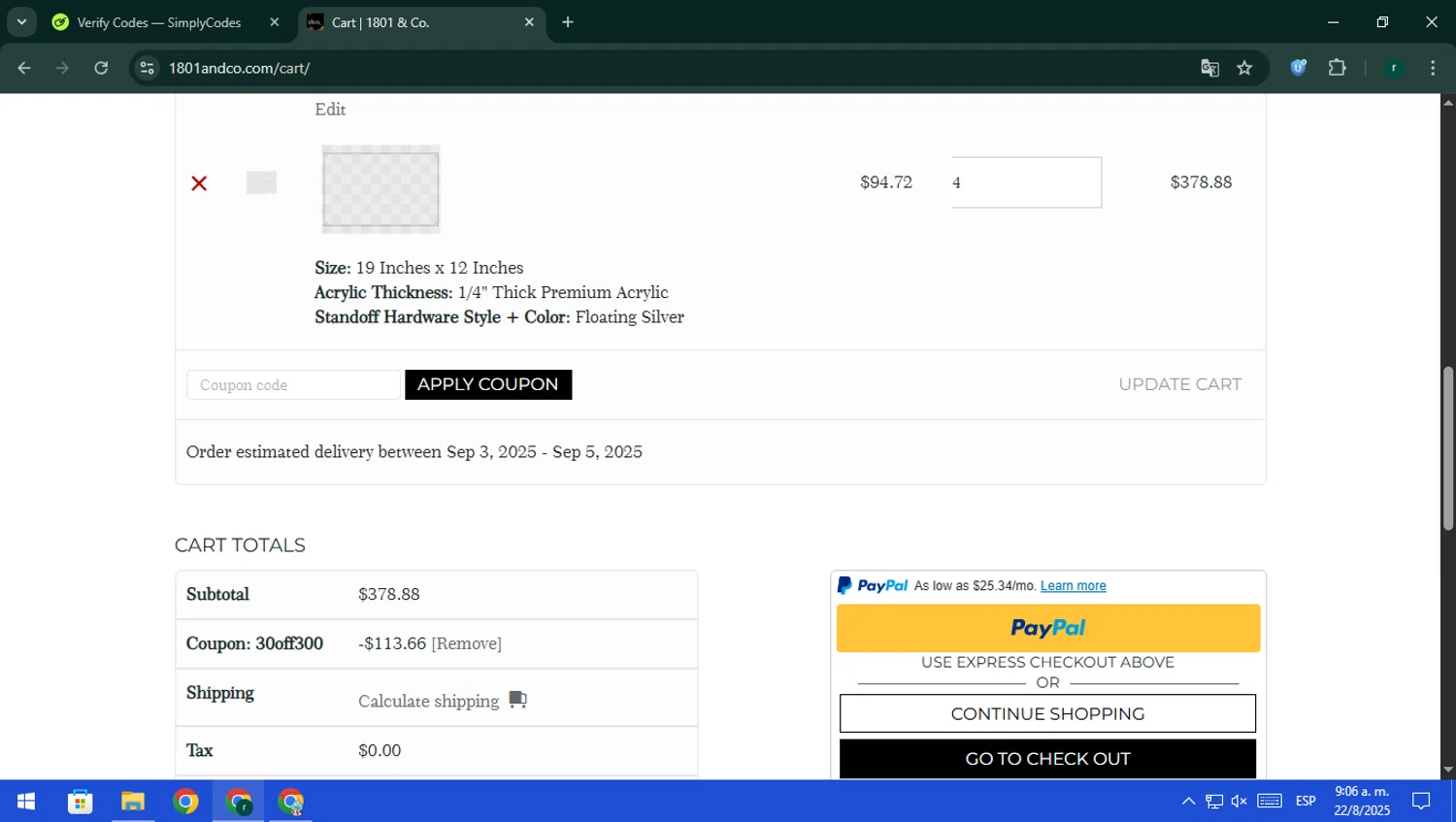Open network status tray icon

pos(1214,802)
